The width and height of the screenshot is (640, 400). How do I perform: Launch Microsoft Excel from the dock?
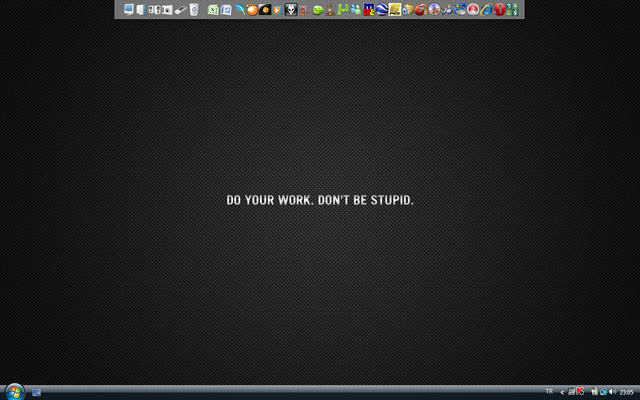tap(213, 10)
